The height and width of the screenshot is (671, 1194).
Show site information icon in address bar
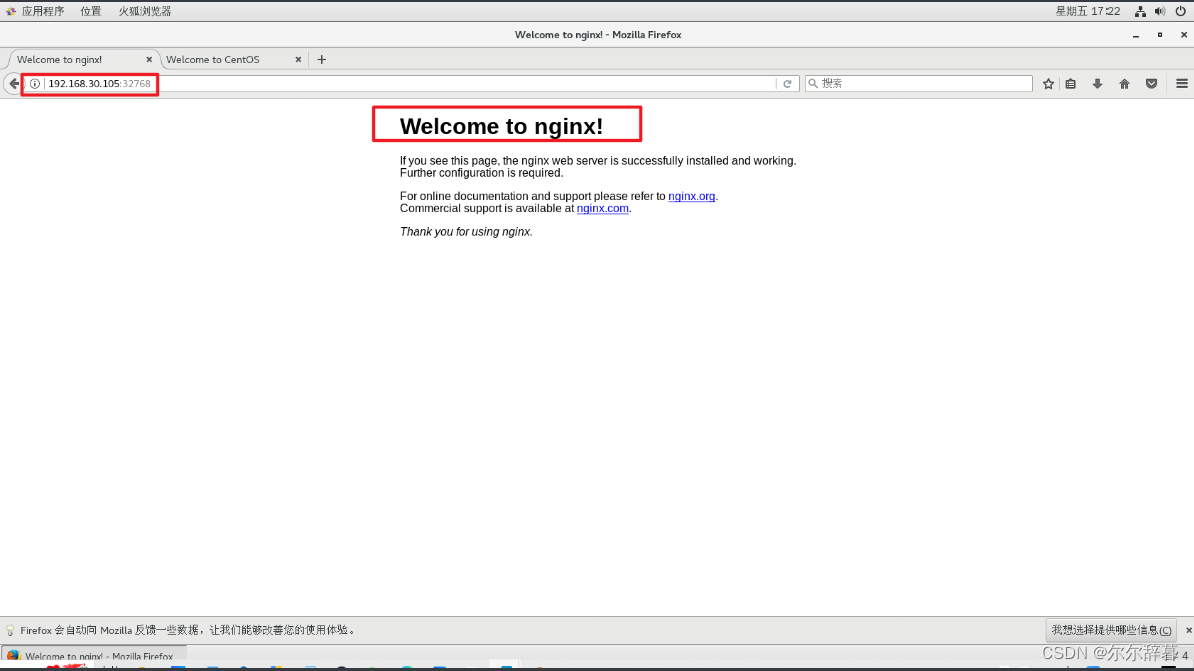(35, 84)
